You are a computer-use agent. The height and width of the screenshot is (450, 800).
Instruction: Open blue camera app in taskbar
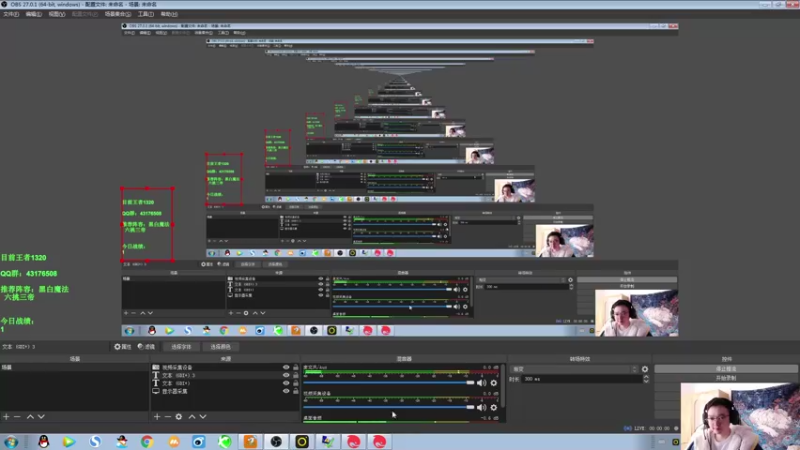tap(198, 442)
